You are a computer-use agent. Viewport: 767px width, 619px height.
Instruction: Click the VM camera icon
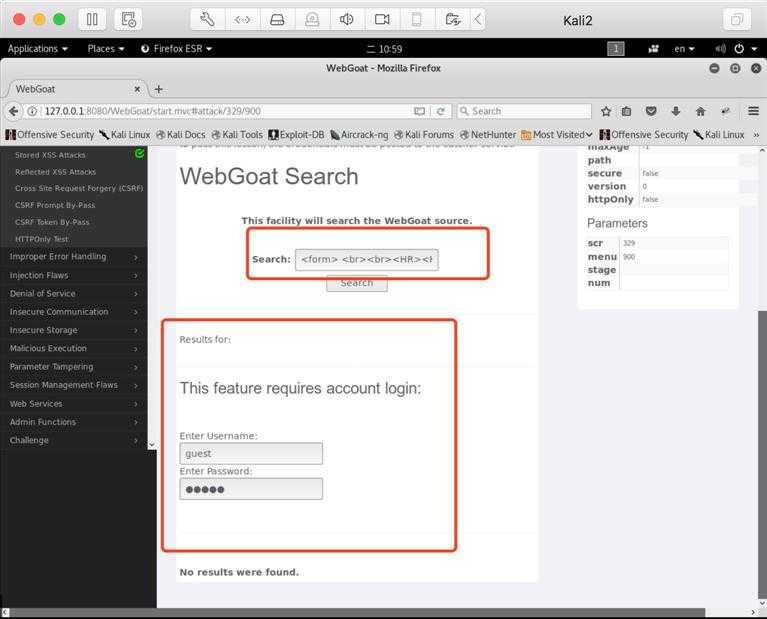[x=382, y=20]
